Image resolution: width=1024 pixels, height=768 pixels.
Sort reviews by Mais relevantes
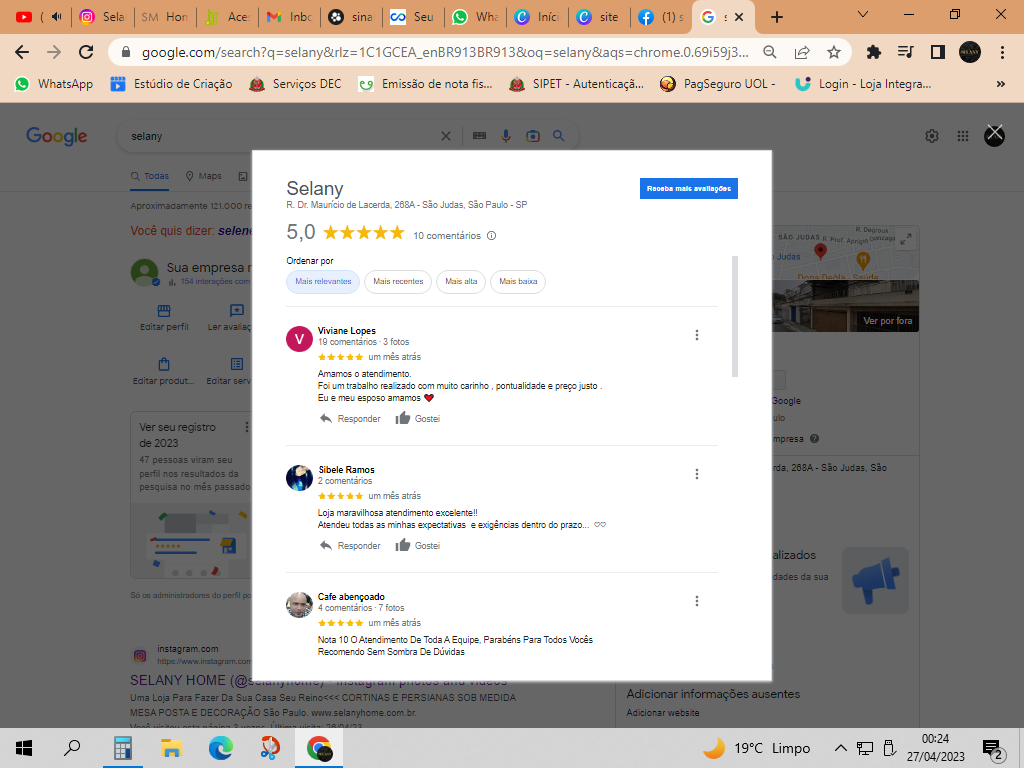pos(323,281)
